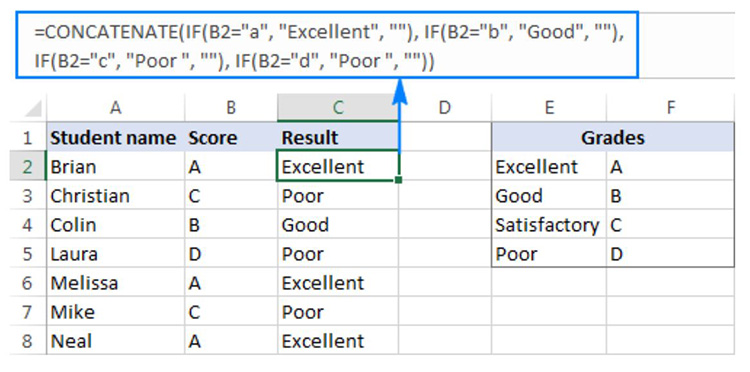The width and height of the screenshot is (750, 372).
Task: Select row 2 header
Action: coord(28,166)
